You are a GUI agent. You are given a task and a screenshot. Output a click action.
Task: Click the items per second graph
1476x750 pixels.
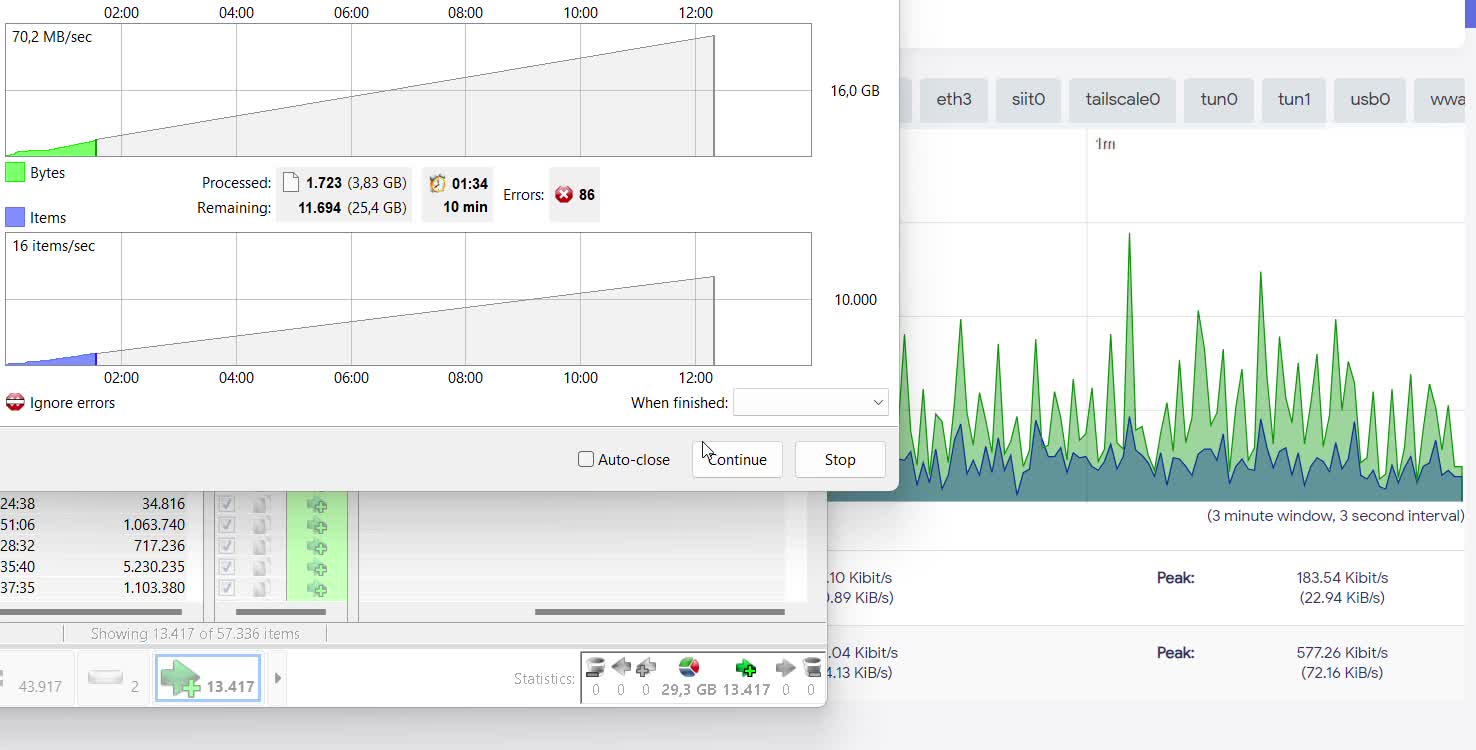(408, 299)
